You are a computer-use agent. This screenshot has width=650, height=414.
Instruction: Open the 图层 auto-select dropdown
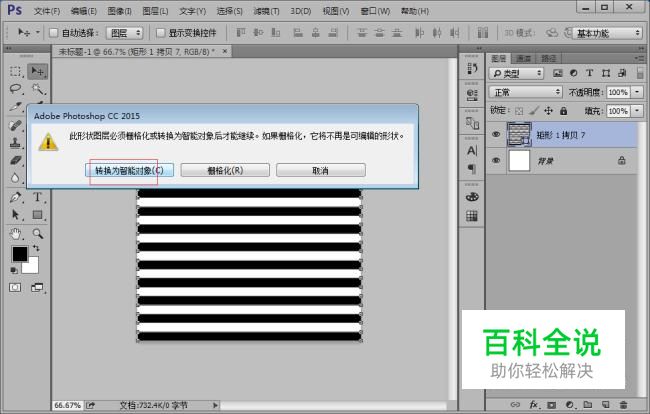124,33
